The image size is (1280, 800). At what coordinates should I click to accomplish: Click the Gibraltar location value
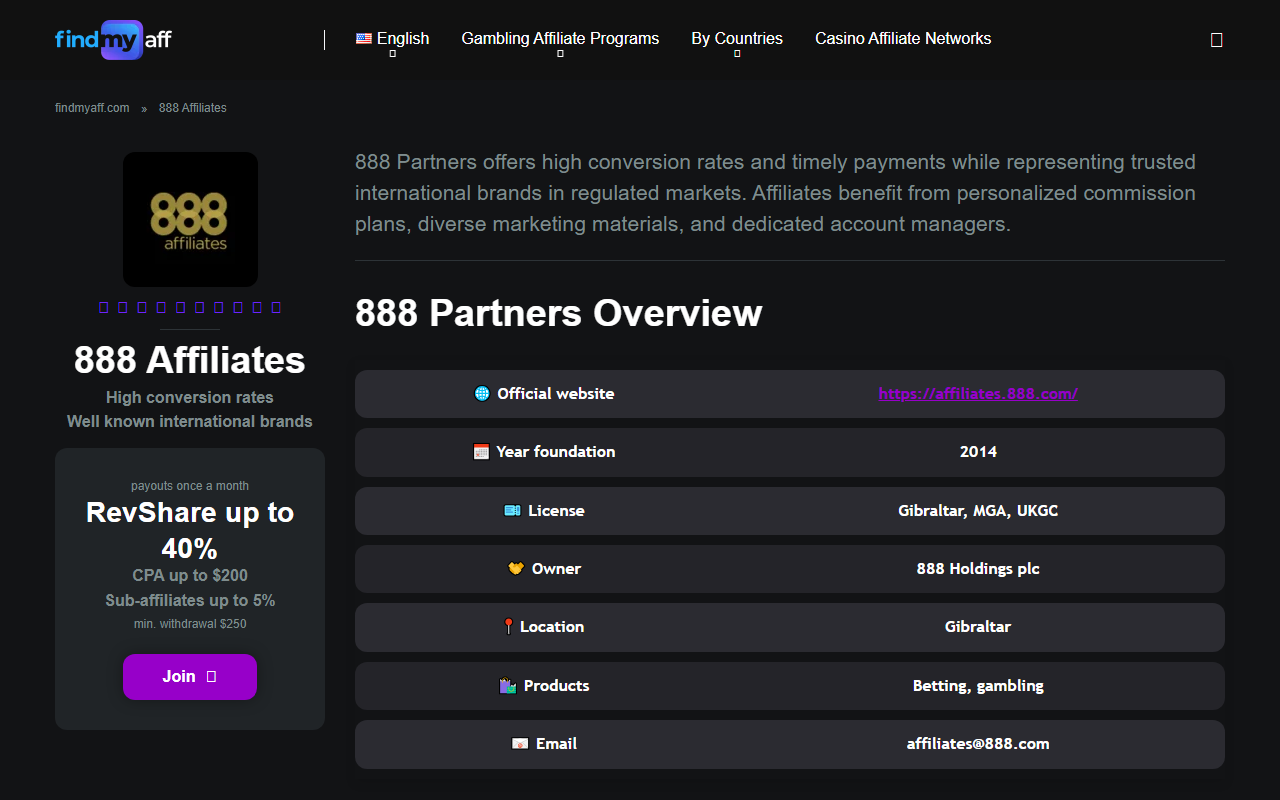pyautogui.click(x=978, y=627)
